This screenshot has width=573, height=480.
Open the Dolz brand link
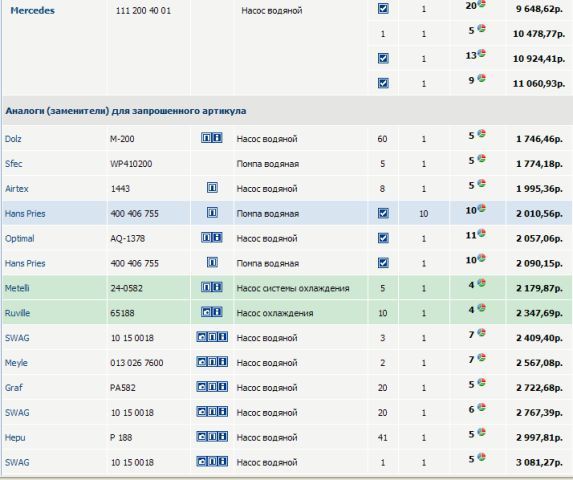(13, 139)
